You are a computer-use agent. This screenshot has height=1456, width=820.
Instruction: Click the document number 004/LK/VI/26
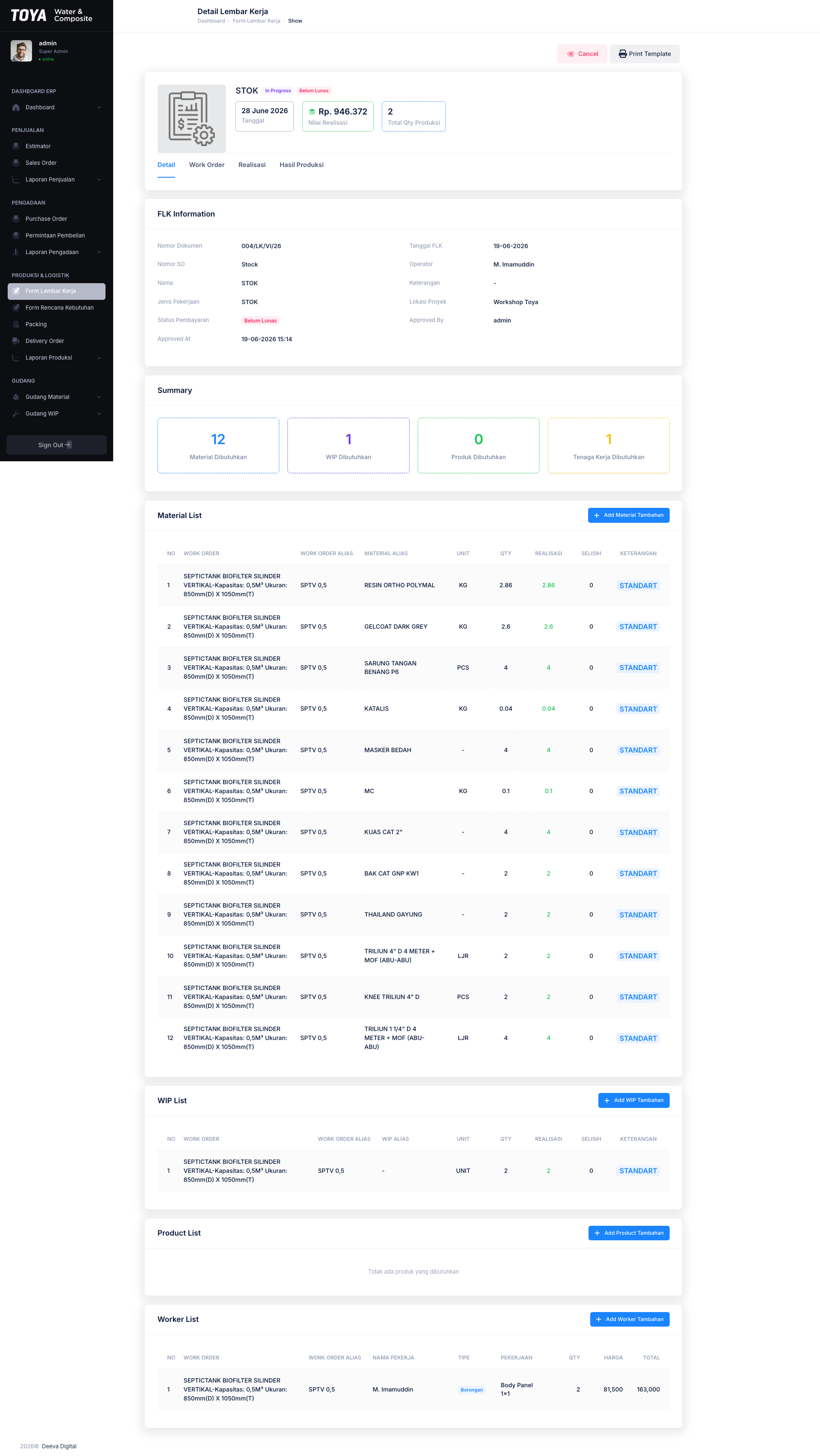tap(261, 246)
